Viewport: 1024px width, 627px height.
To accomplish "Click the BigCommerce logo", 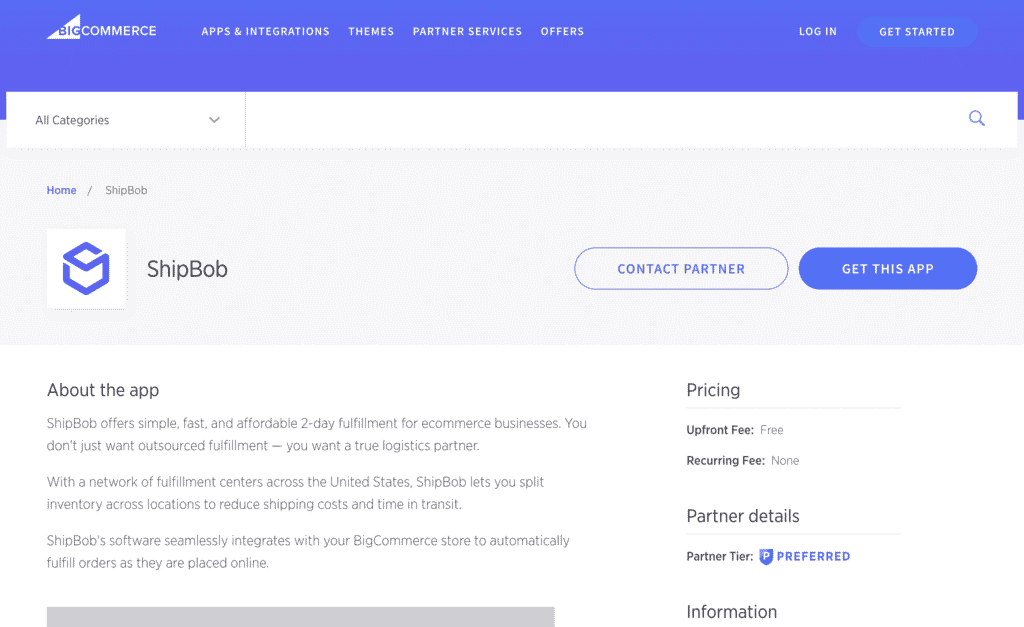I will [101, 29].
